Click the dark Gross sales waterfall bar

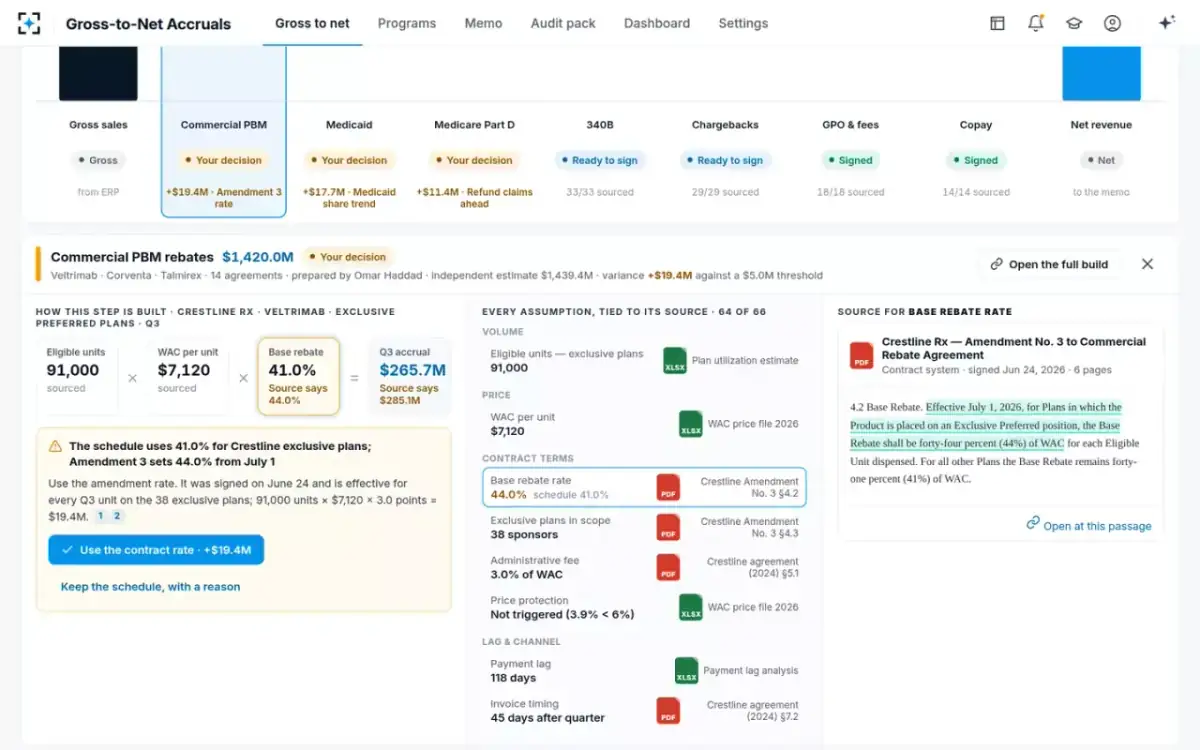(98, 73)
